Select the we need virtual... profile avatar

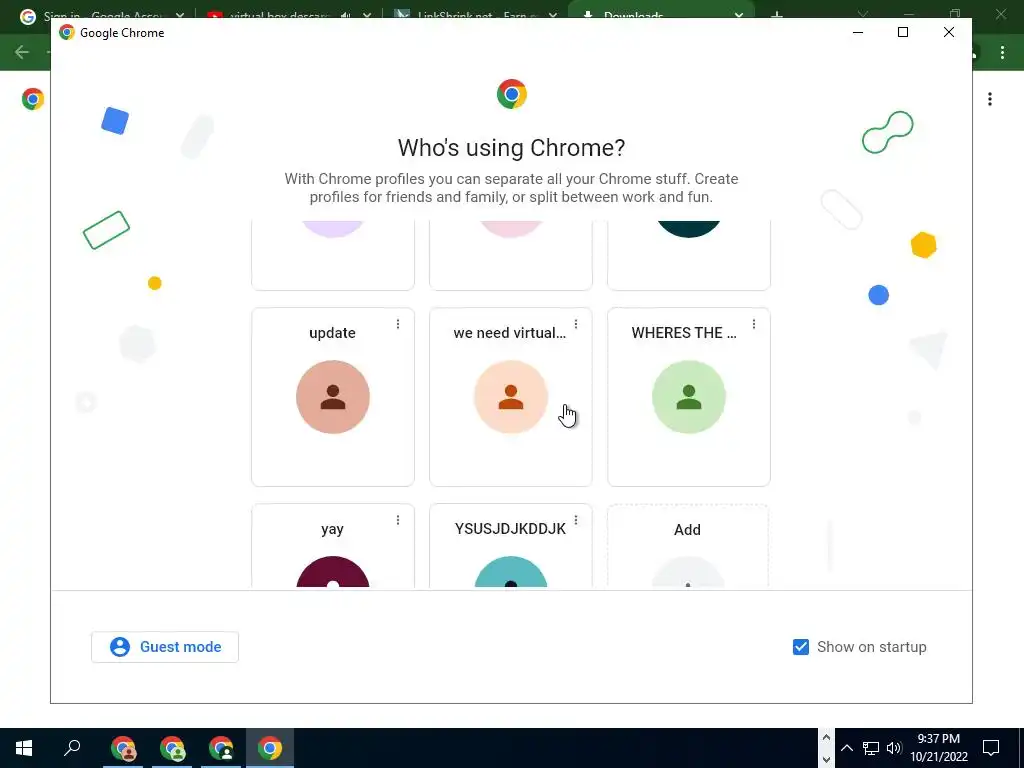pyautogui.click(x=511, y=396)
